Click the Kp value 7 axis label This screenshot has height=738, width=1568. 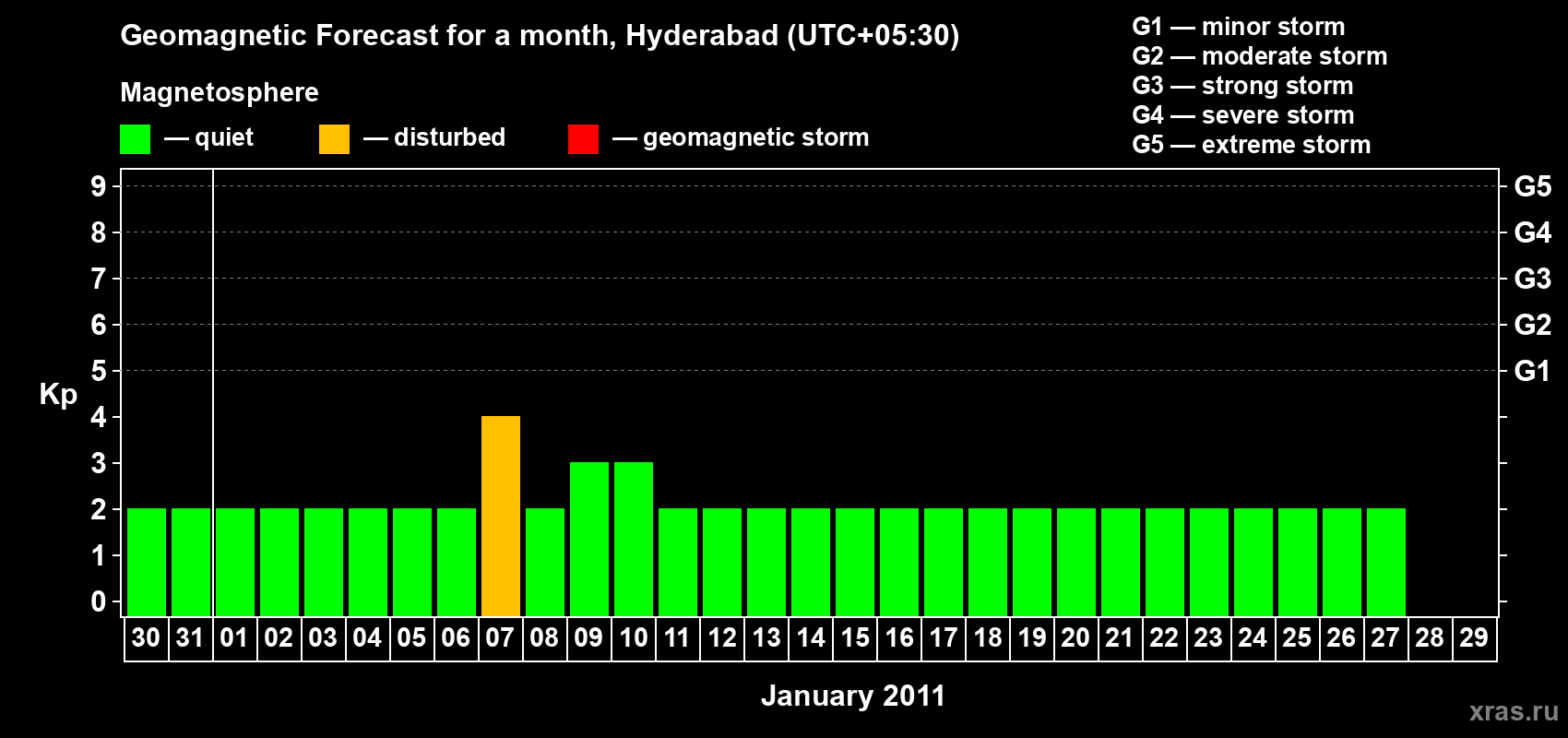tap(99, 279)
